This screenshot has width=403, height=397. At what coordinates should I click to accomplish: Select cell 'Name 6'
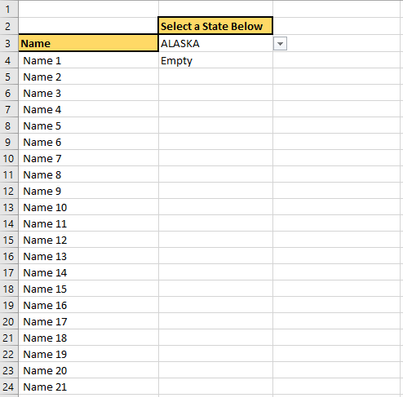[88, 142]
